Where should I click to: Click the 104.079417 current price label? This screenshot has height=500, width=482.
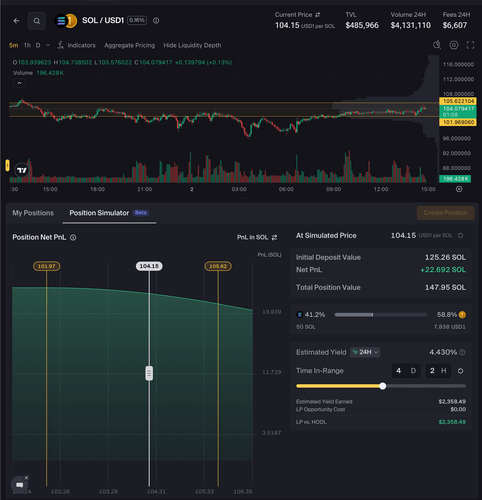(458, 112)
